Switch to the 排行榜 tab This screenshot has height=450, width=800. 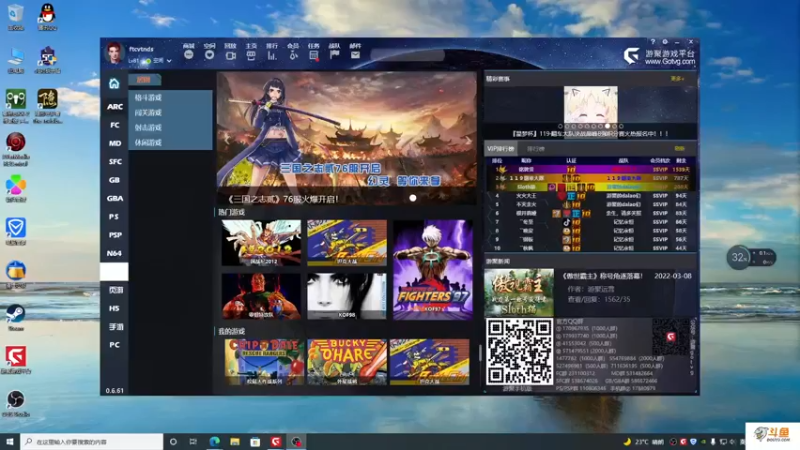click(x=536, y=149)
